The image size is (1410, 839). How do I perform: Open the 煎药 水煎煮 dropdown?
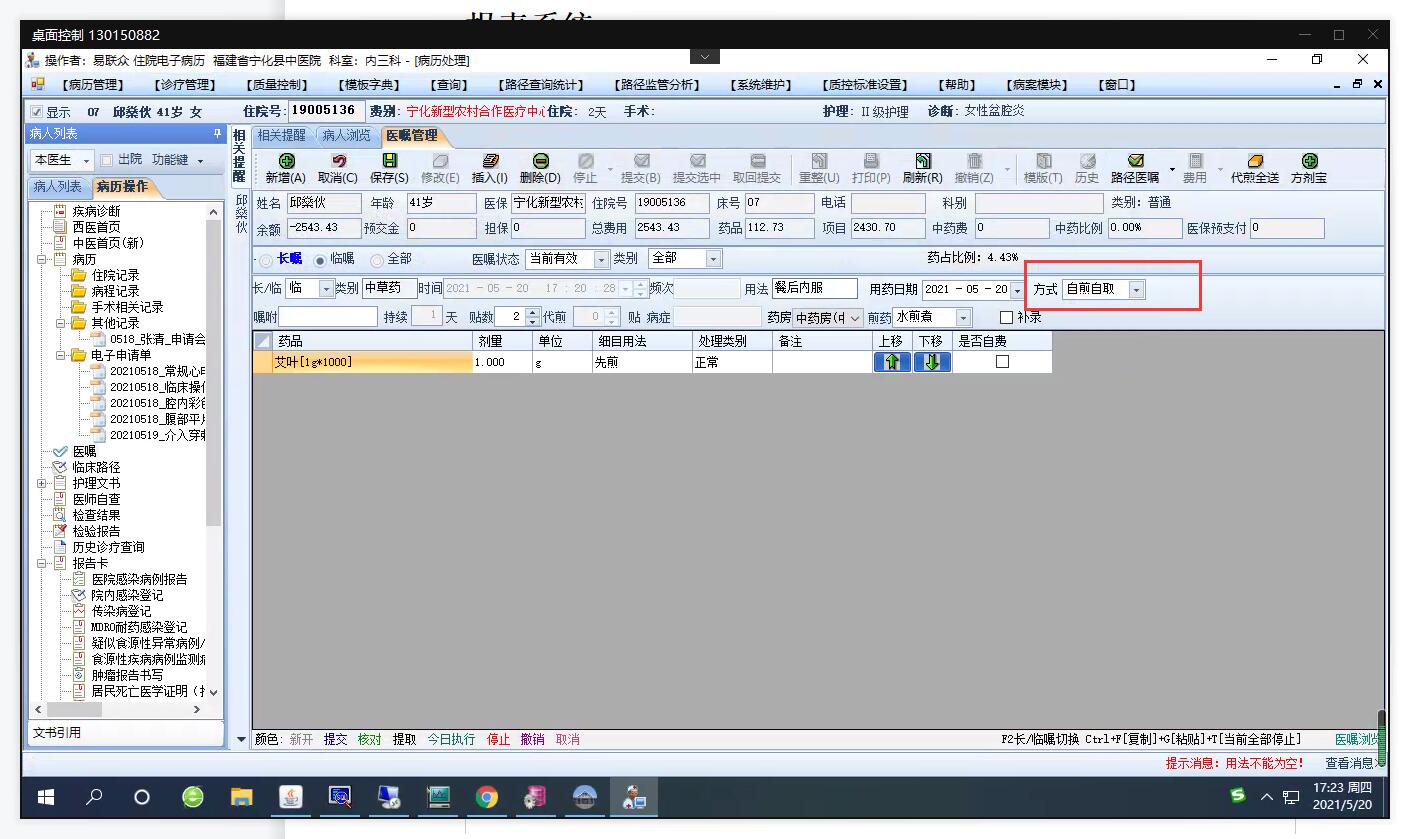pyautogui.click(x=963, y=318)
